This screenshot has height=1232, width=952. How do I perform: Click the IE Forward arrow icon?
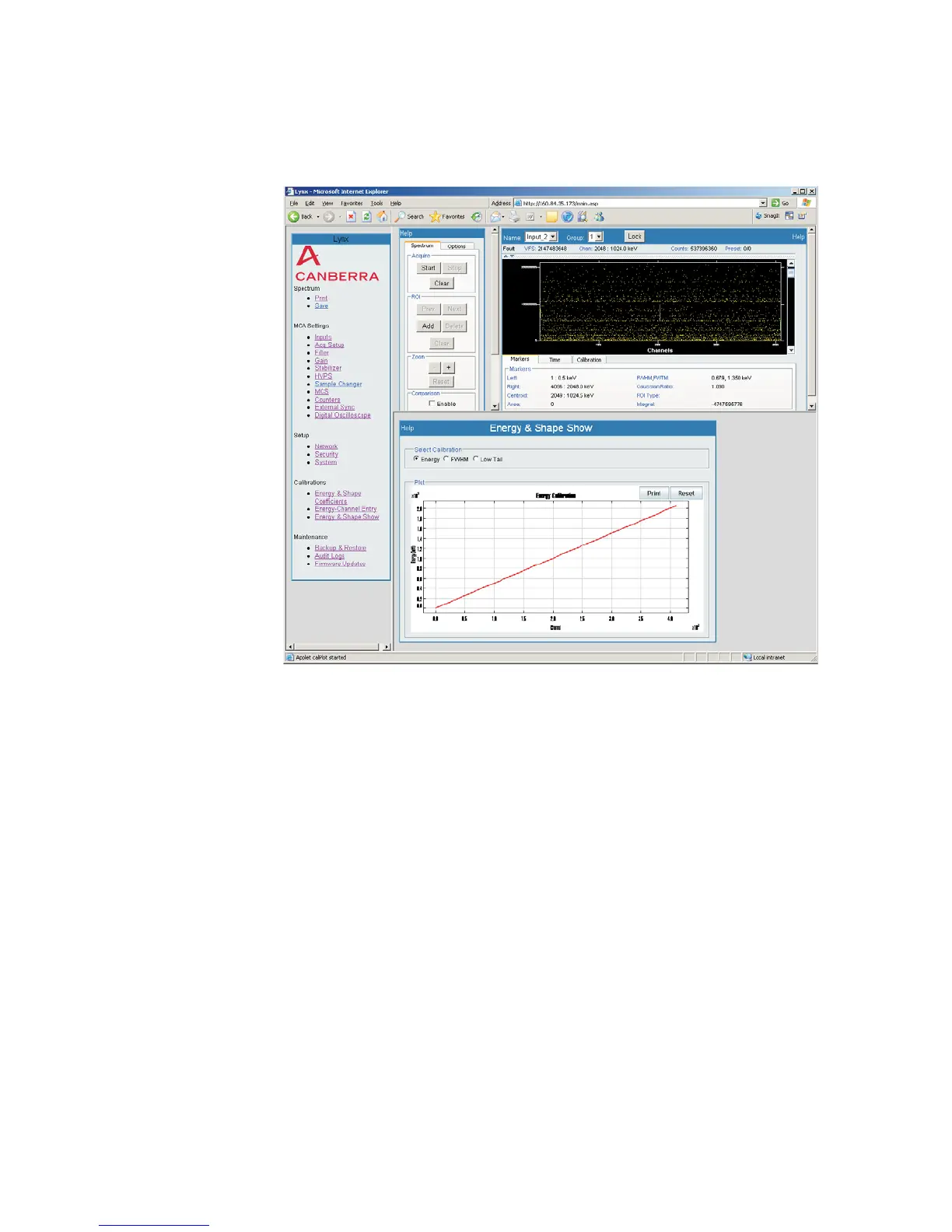coord(329,217)
